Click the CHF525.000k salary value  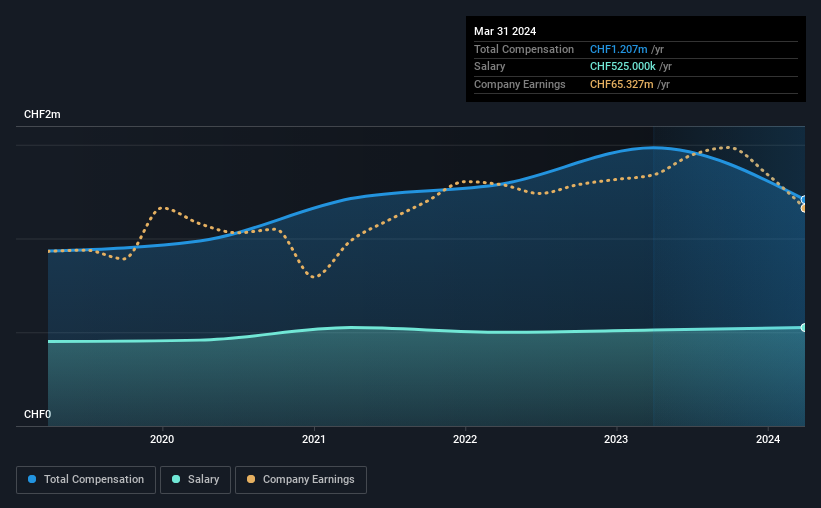623,67
